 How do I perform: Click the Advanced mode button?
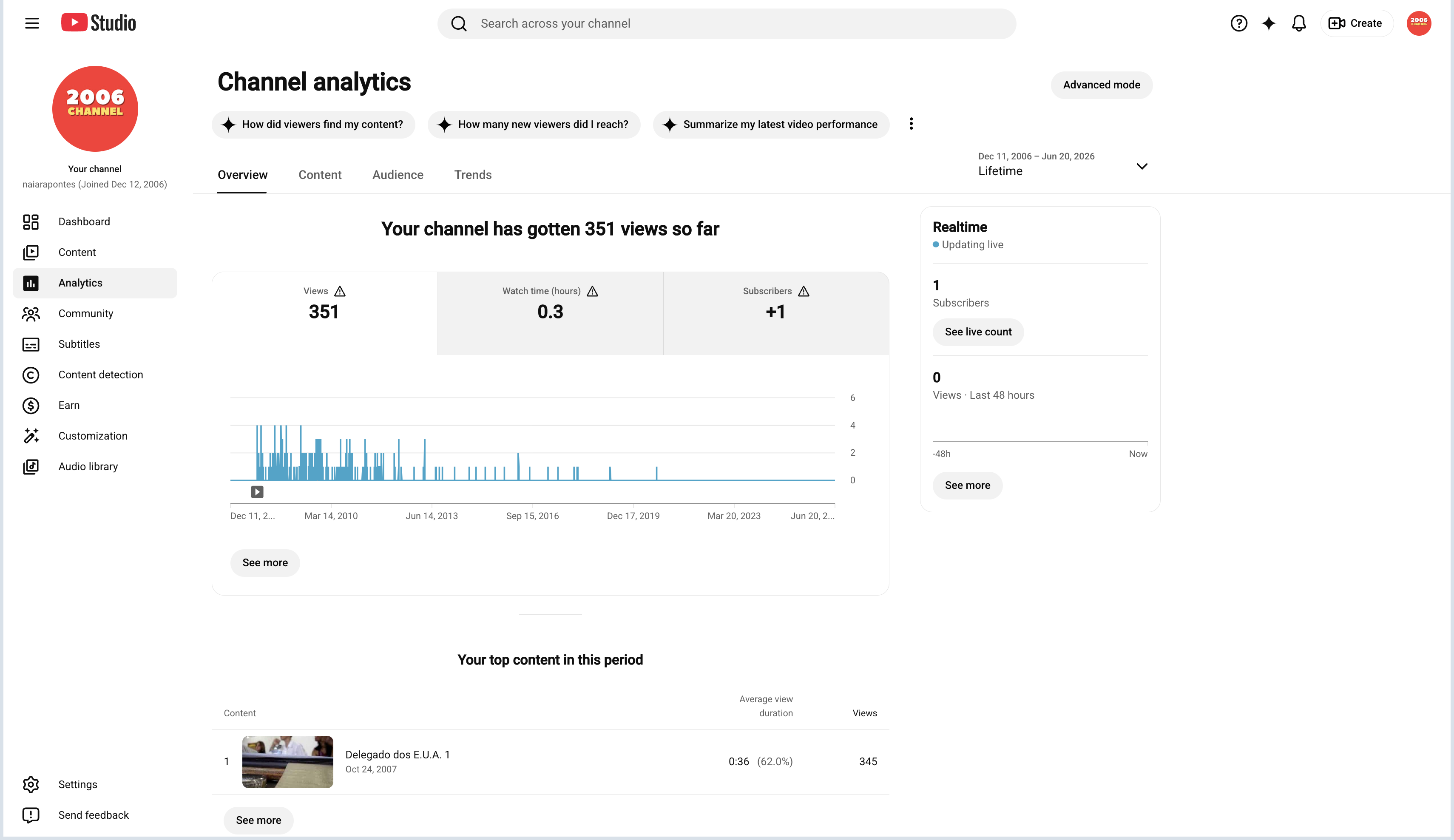point(1102,85)
